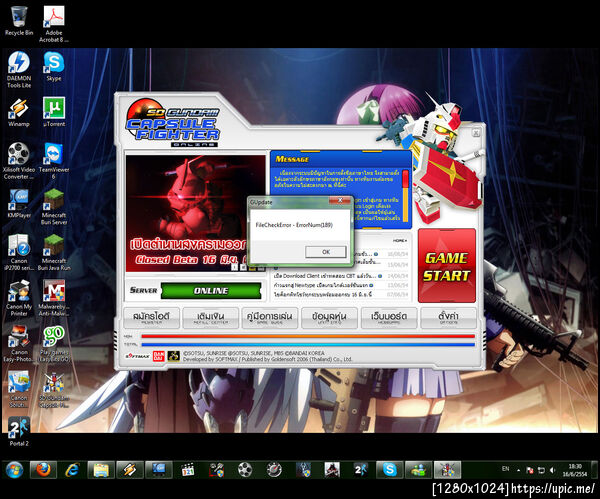This screenshot has width=600, height=499.
Task: Start the game with GAME START
Action: [447, 266]
